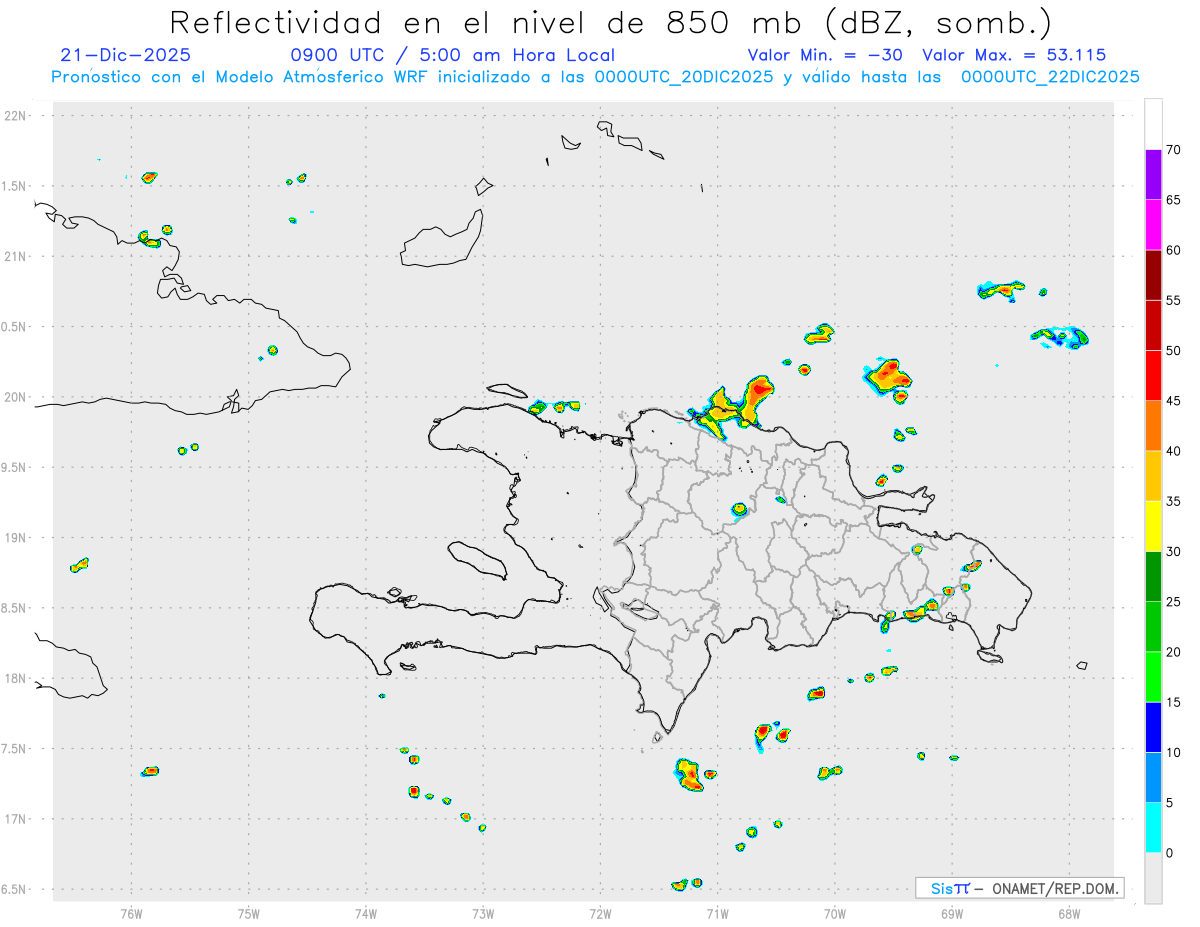Viewport: 1200px width, 927px height.
Task: Click the latitude axis label '22N'
Action: coord(17,116)
